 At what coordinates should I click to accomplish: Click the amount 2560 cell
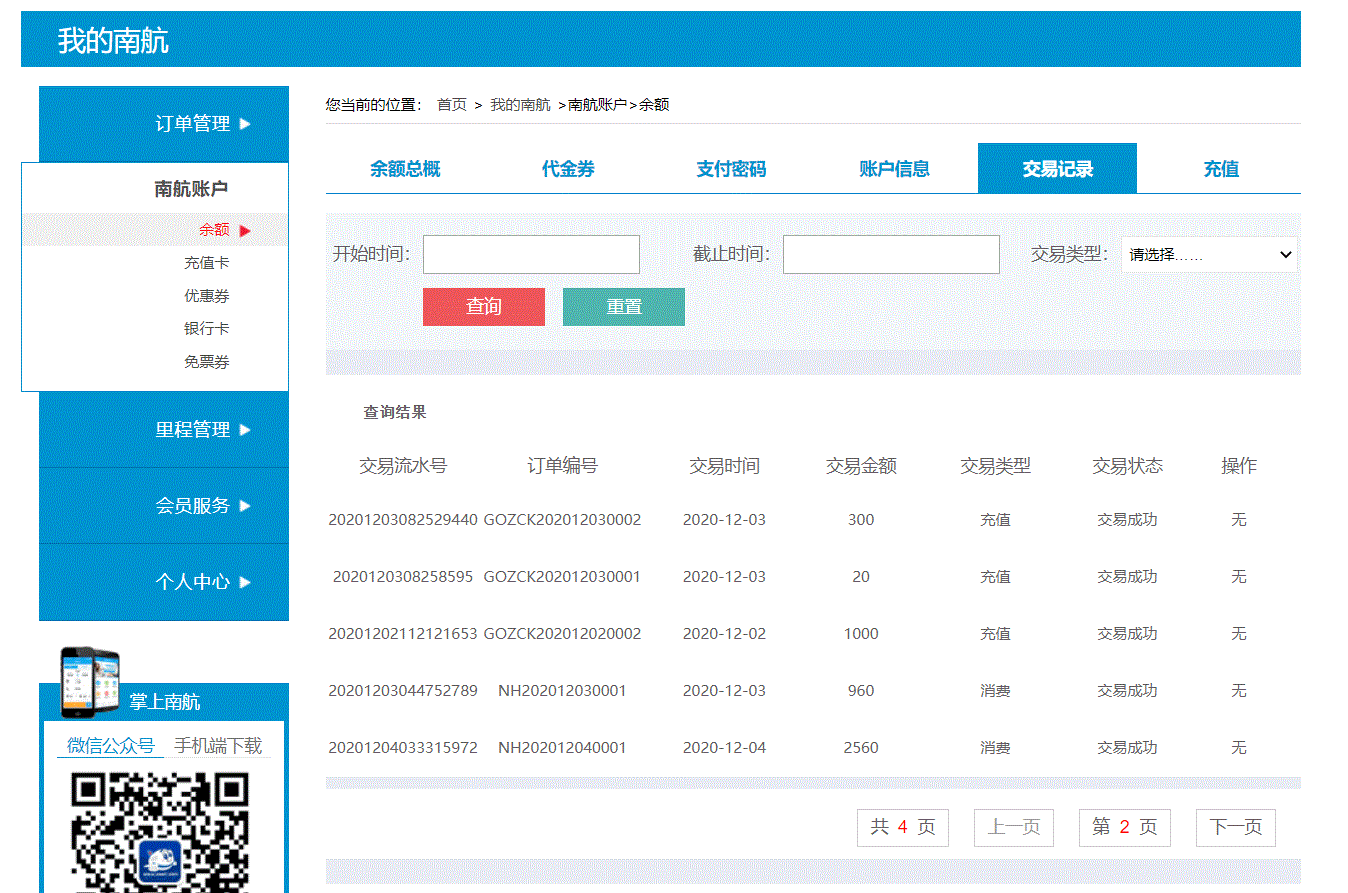pyautogui.click(x=861, y=748)
